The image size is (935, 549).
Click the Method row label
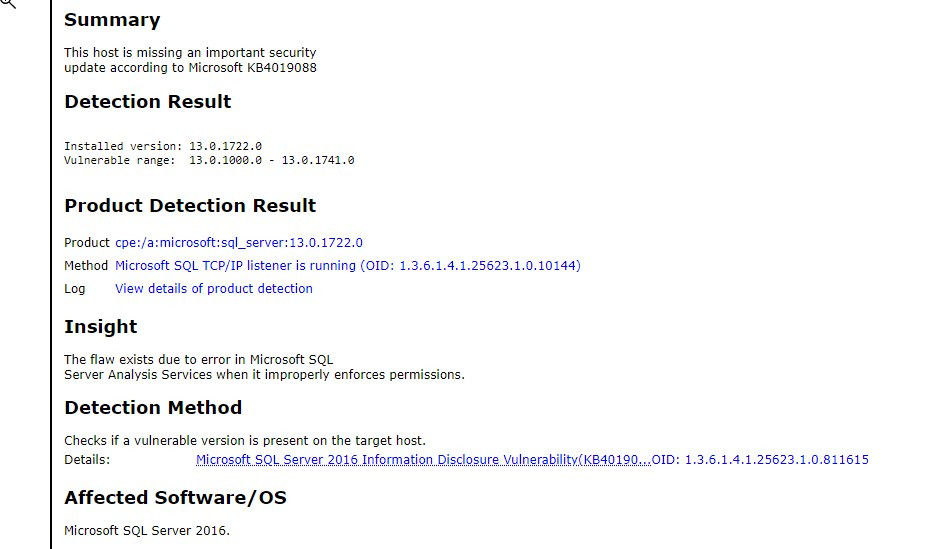[86, 265]
